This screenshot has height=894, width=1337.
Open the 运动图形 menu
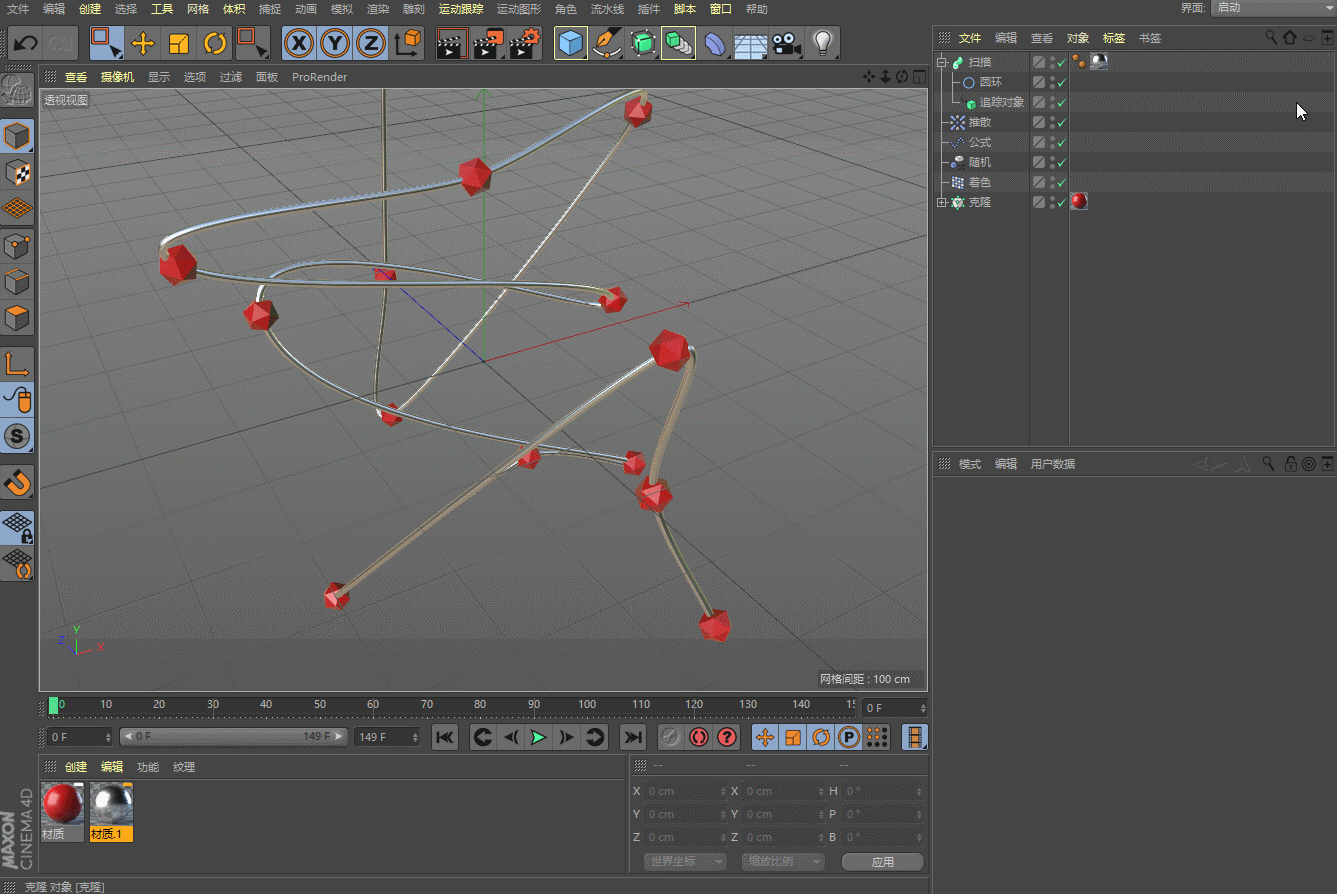(518, 9)
